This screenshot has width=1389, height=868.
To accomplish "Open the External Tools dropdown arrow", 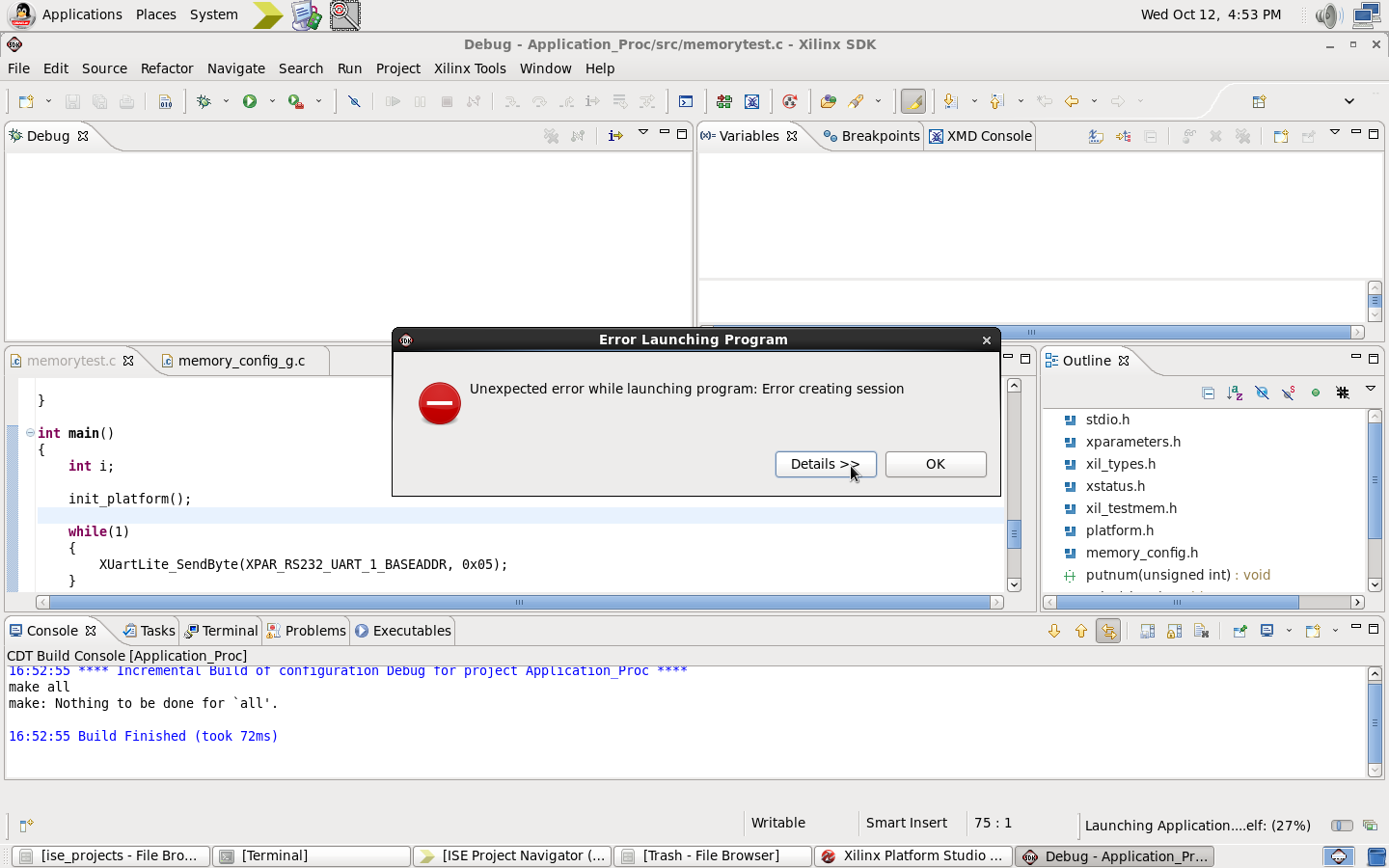I will [318, 101].
